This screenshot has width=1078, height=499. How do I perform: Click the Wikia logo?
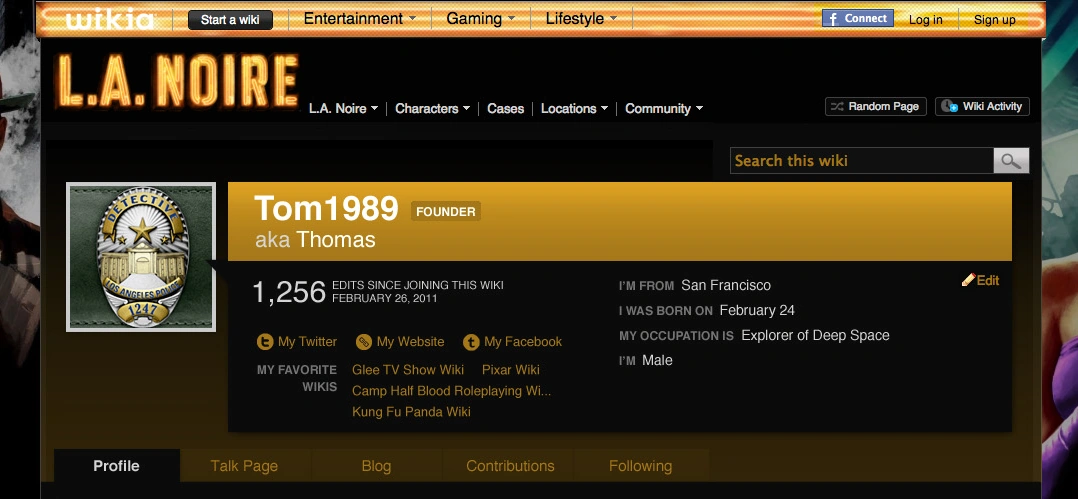tap(110, 19)
